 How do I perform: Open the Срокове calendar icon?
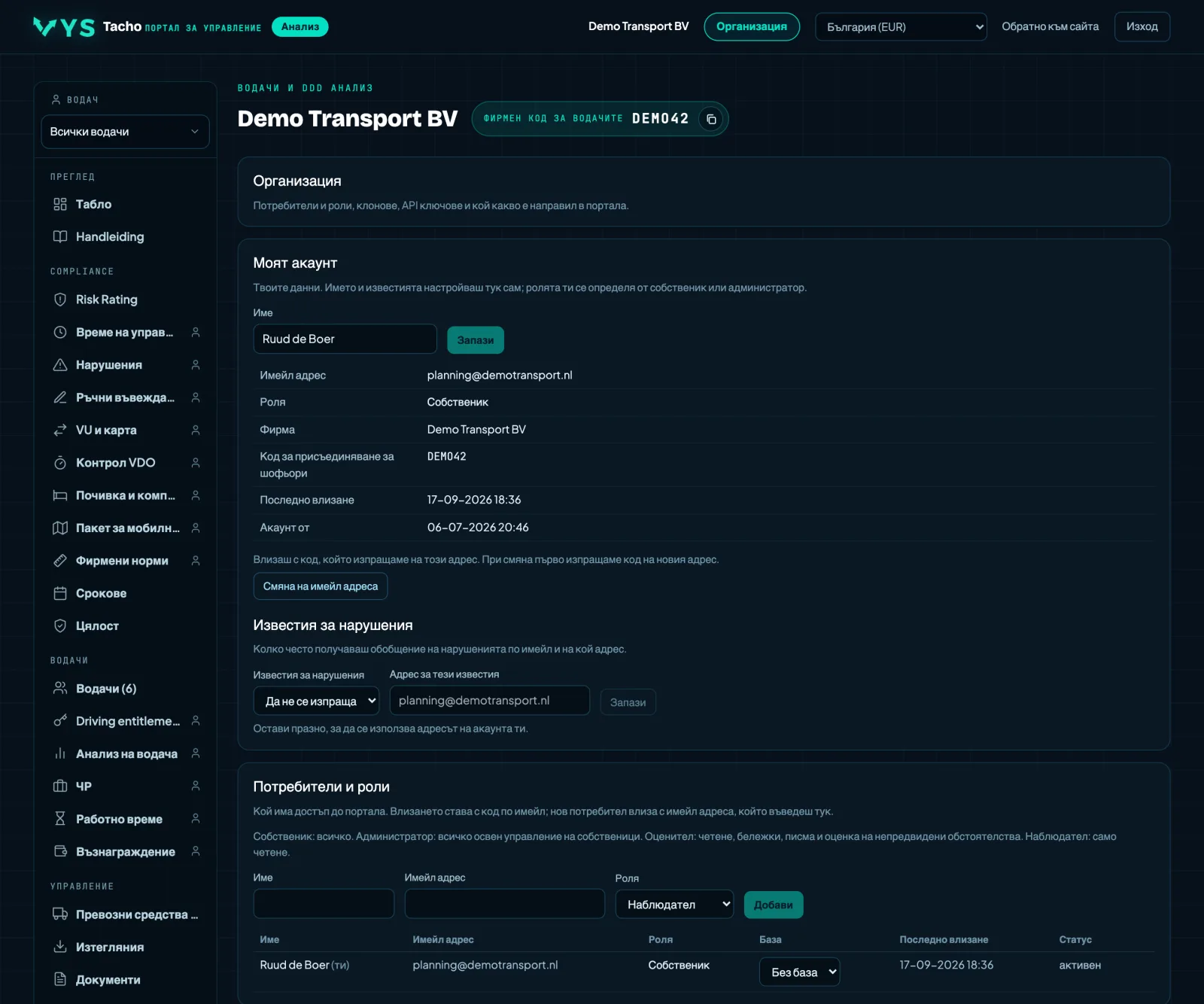tap(60, 593)
